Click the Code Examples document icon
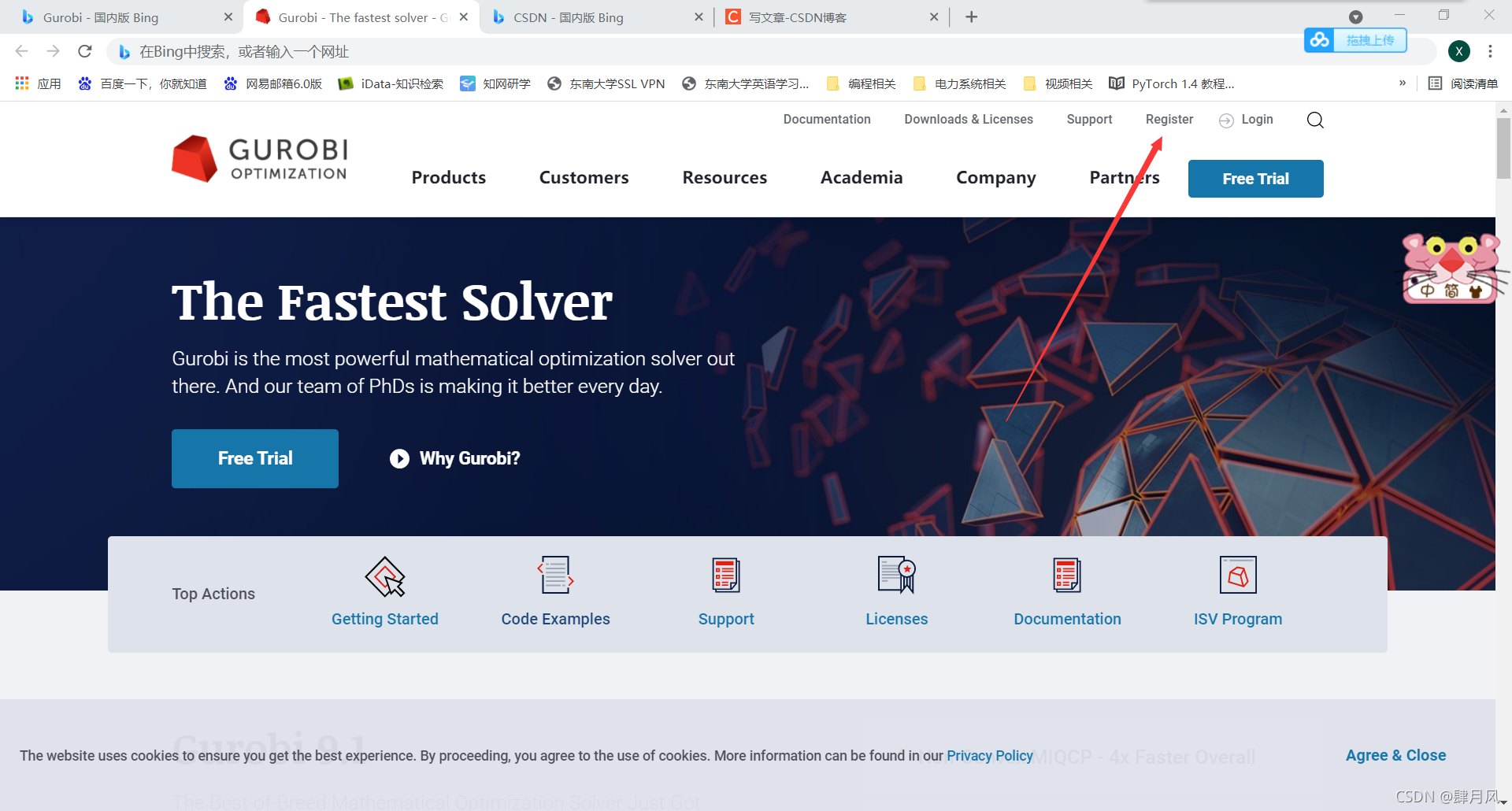Screen dimensions: 1512x811 [555, 575]
